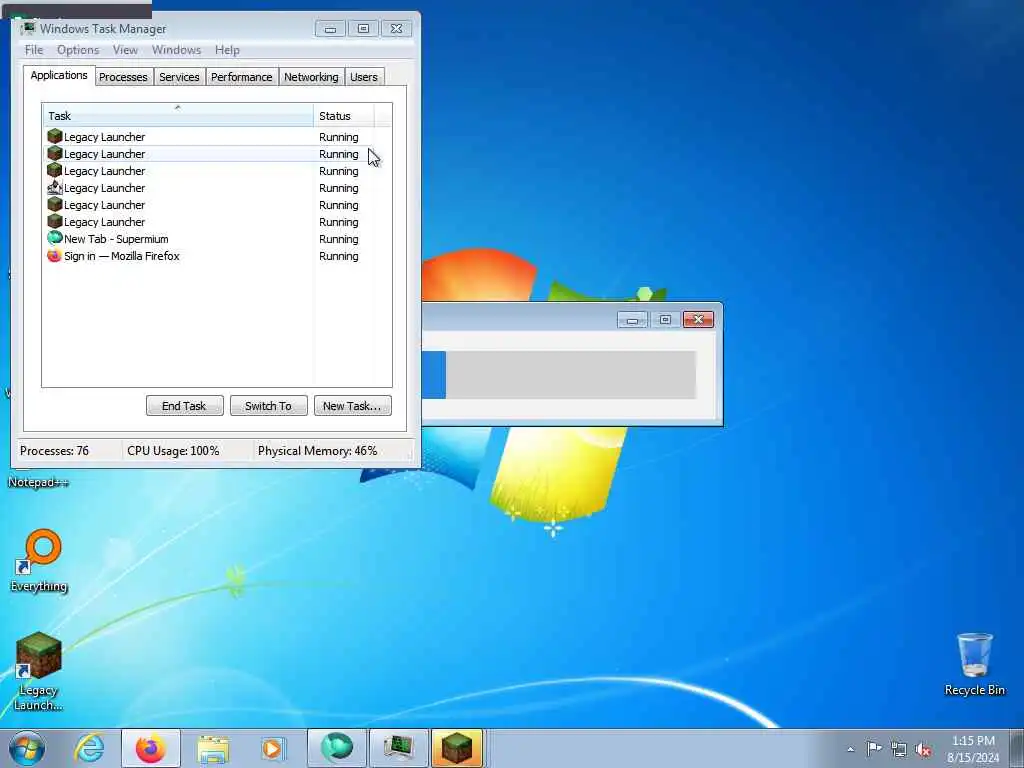Click the Task Manager taskbar button
1024x768 pixels.
tap(398, 748)
